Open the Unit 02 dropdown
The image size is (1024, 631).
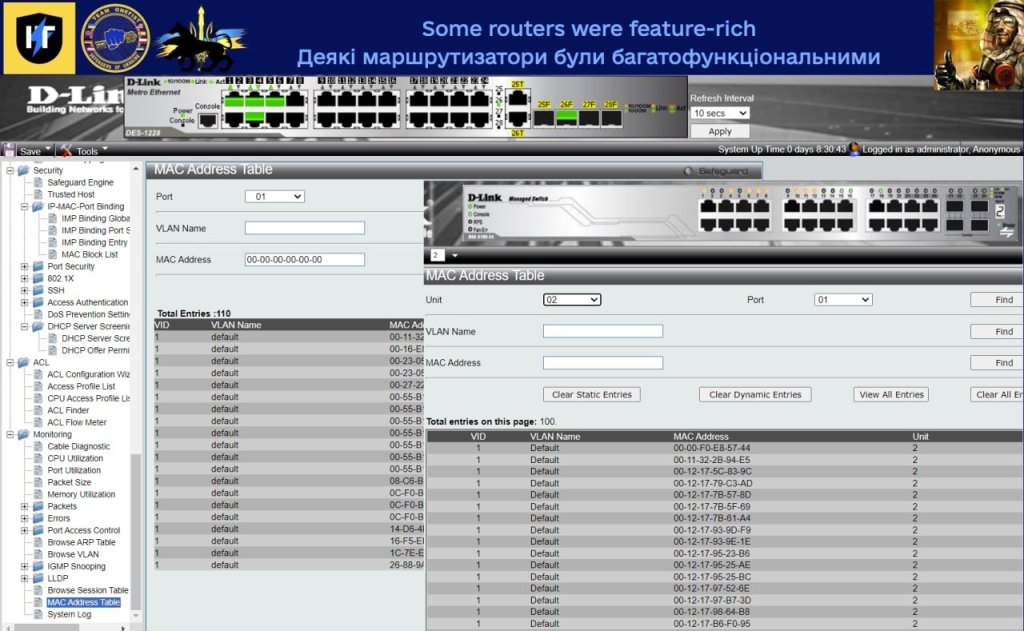(x=572, y=299)
